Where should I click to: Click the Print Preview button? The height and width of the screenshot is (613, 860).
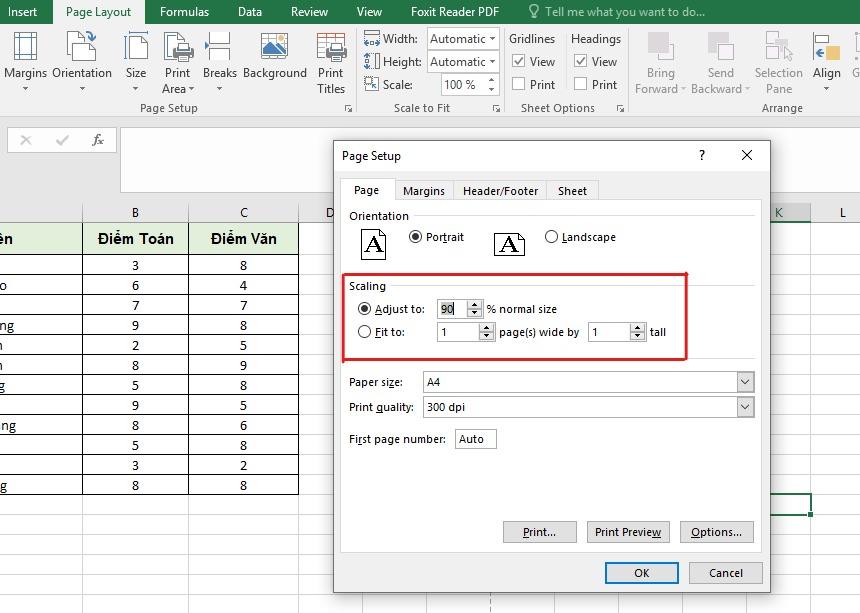tap(628, 532)
